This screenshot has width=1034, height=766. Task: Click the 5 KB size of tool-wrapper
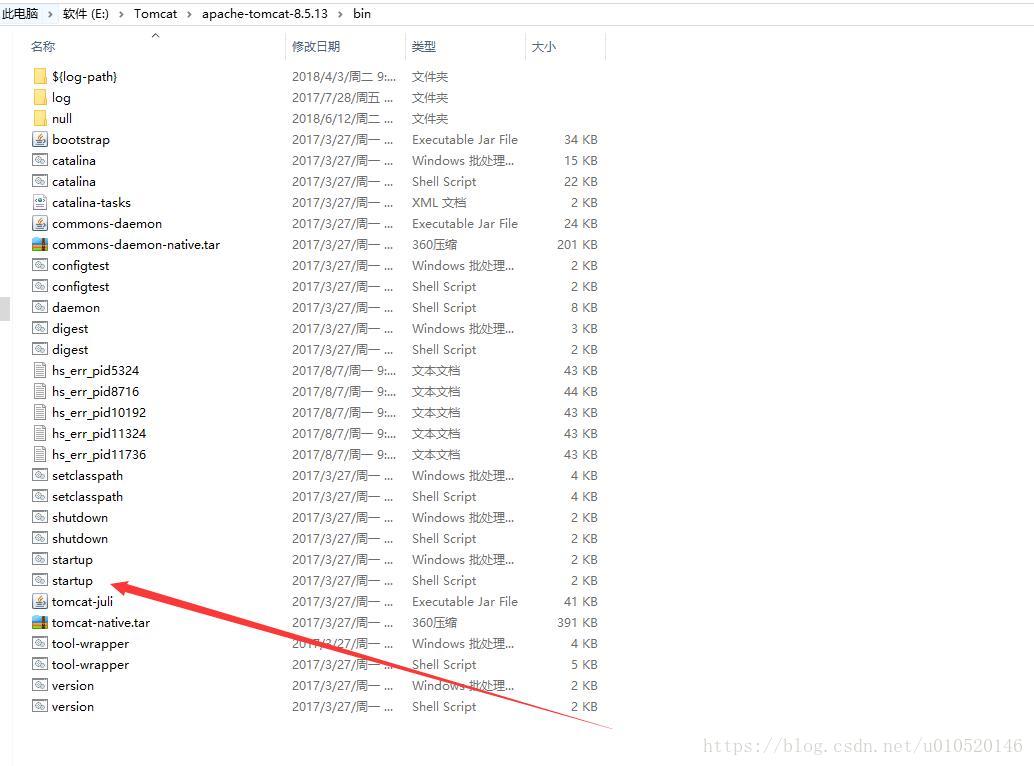[x=584, y=664]
